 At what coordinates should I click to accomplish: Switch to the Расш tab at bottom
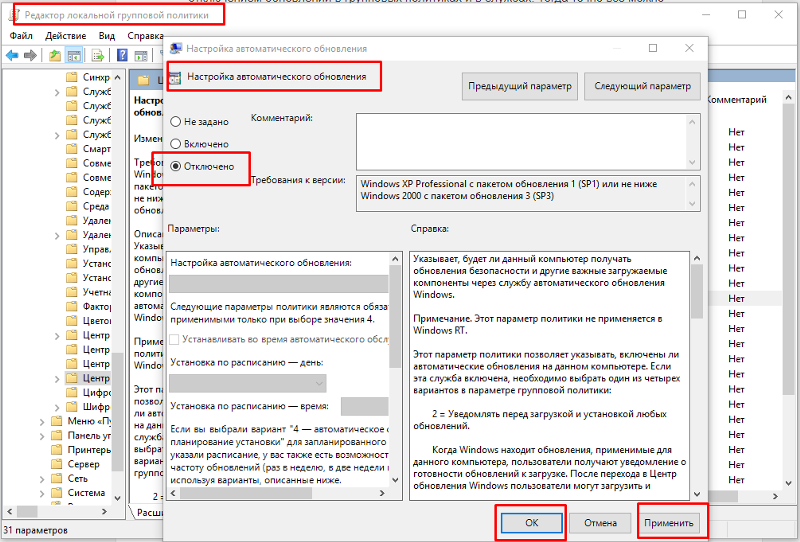tap(147, 512)
